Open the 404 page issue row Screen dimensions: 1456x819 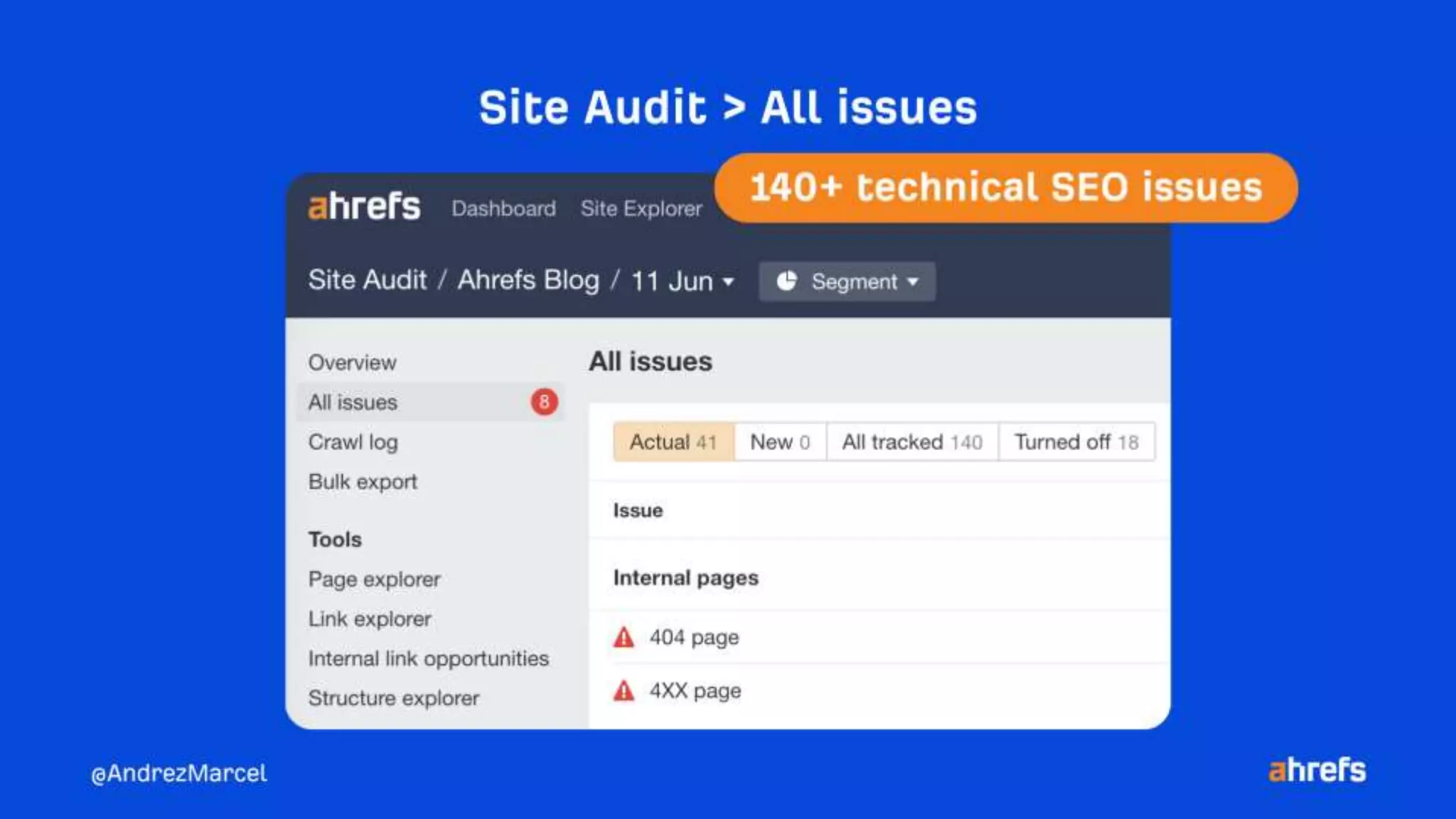pyautogui.click(x=879, y=637)
